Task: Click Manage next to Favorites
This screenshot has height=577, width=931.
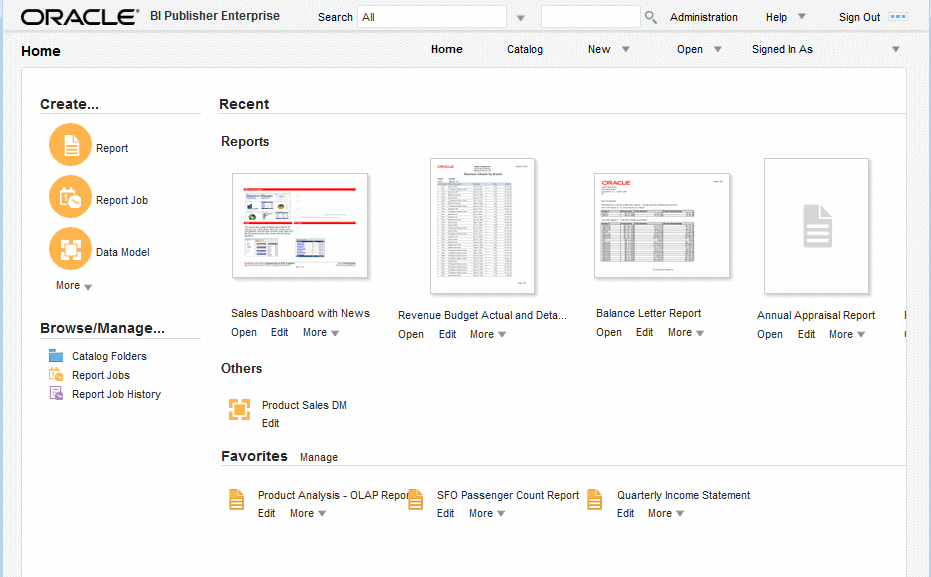Action: (319, 457)
